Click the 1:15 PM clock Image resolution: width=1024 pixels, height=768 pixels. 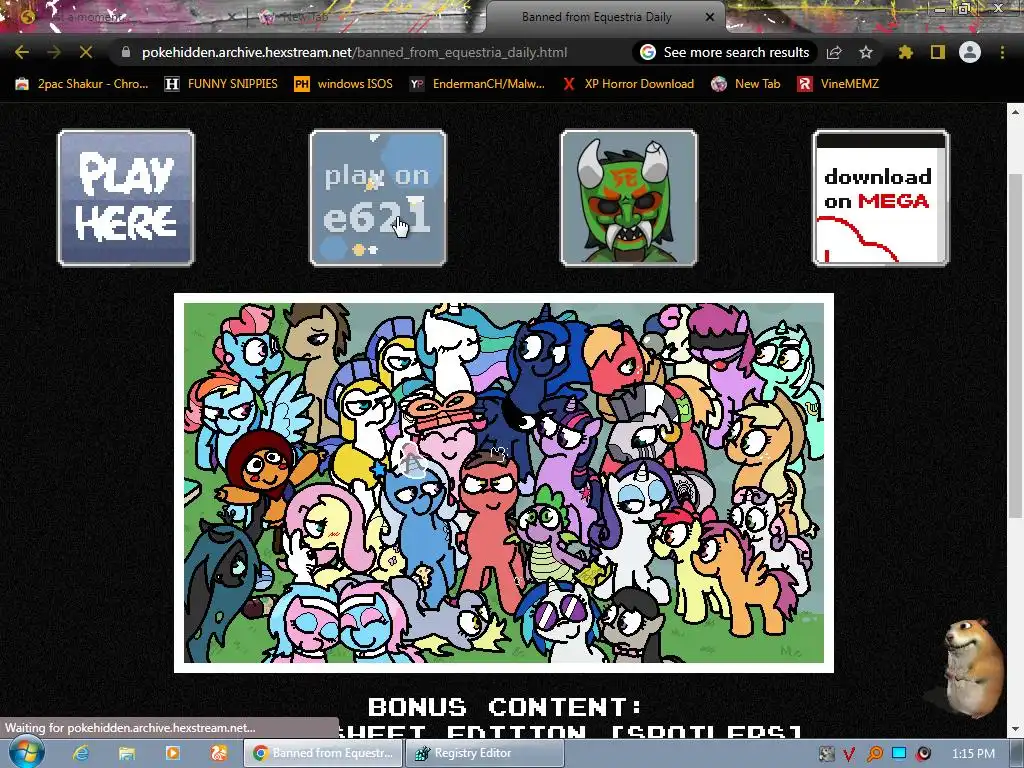973,753
